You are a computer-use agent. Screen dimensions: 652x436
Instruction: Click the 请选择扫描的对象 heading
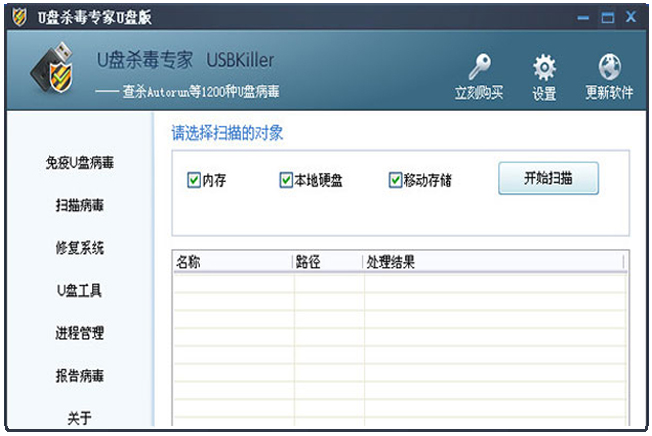227,133
